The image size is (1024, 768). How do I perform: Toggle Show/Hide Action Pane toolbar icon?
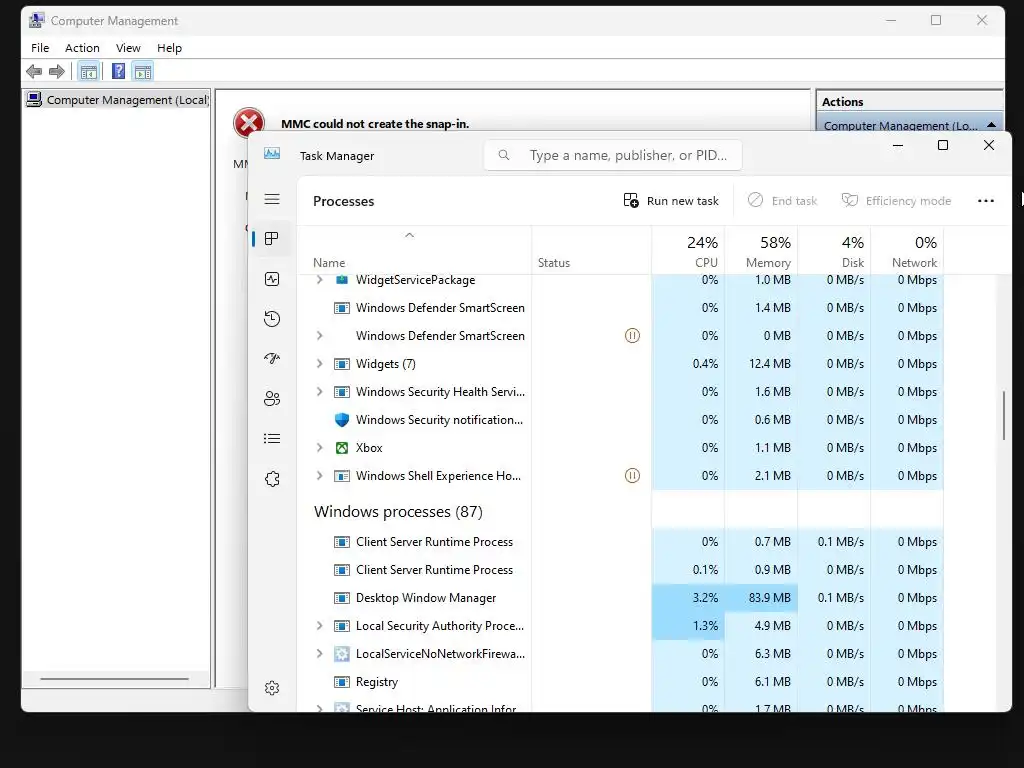tap(142, 71)
